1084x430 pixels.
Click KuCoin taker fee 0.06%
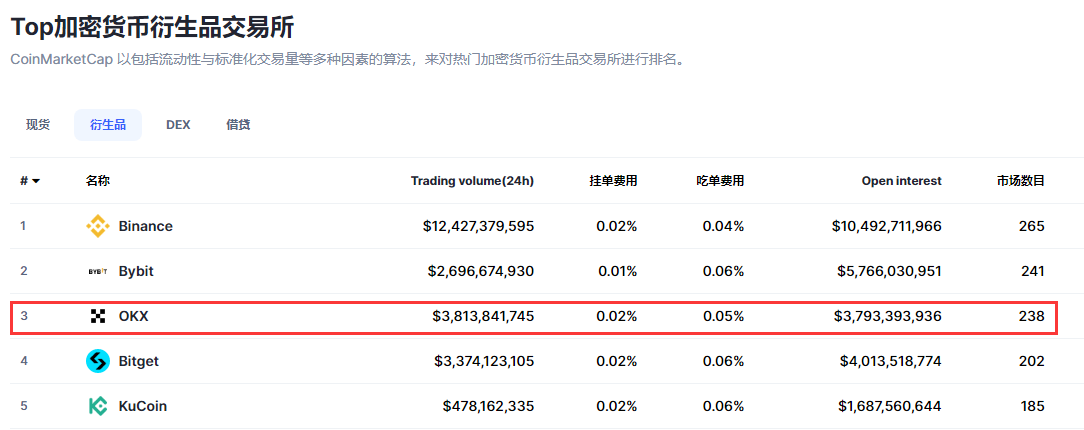(723, 406)
